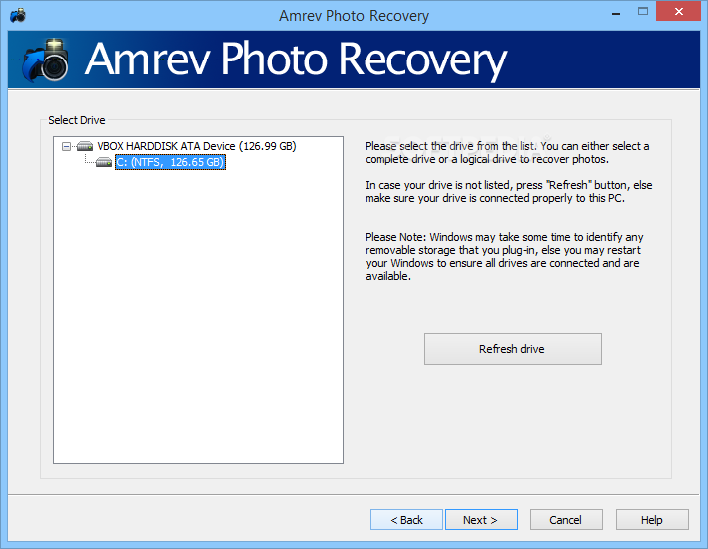Screen dimensions: 708x549
Task: Click the Amrev Photo Recovery title bar text
Action: (x=354, y=16)
